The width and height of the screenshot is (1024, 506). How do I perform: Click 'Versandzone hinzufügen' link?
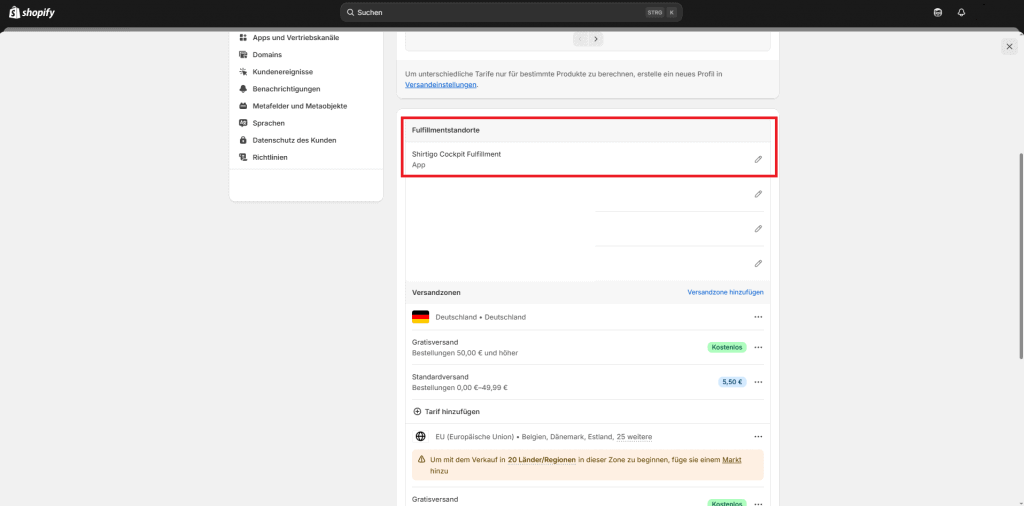click(725, 292)
